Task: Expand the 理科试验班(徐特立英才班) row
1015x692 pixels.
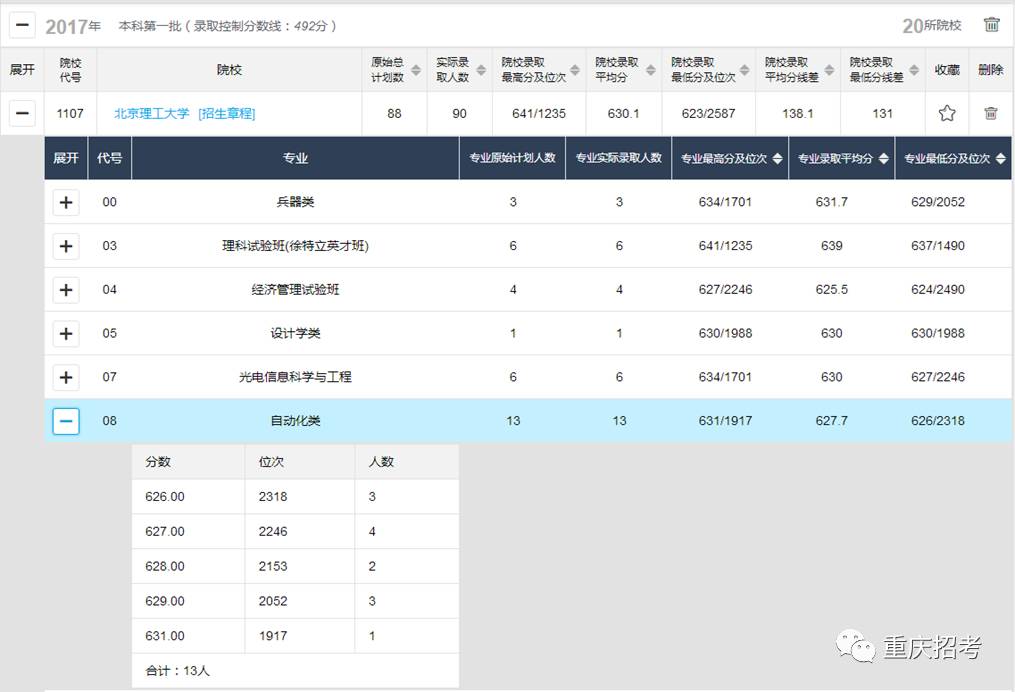Action: point(66,246)
